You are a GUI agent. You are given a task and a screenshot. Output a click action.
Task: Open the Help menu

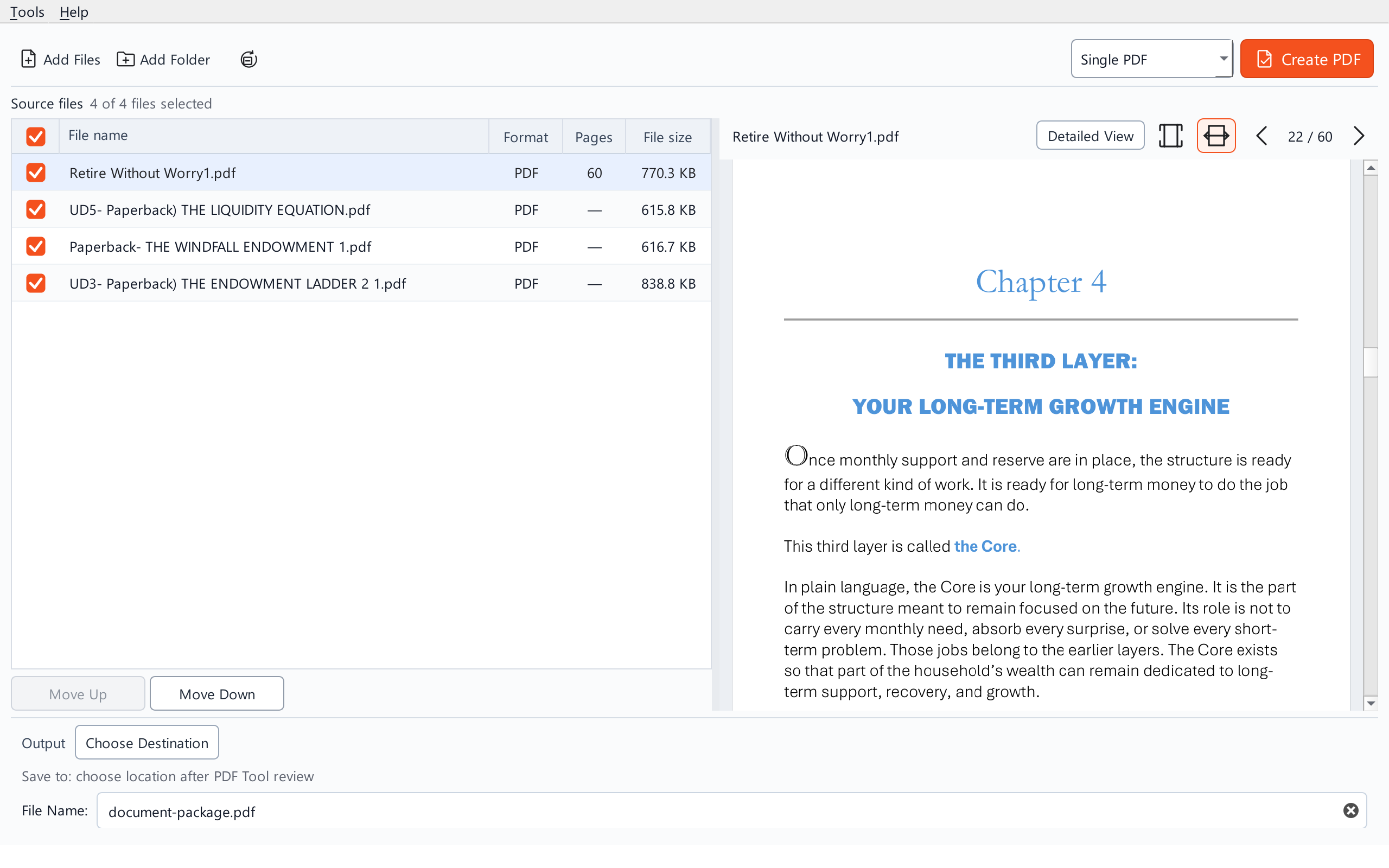click(x=73, y=11)
